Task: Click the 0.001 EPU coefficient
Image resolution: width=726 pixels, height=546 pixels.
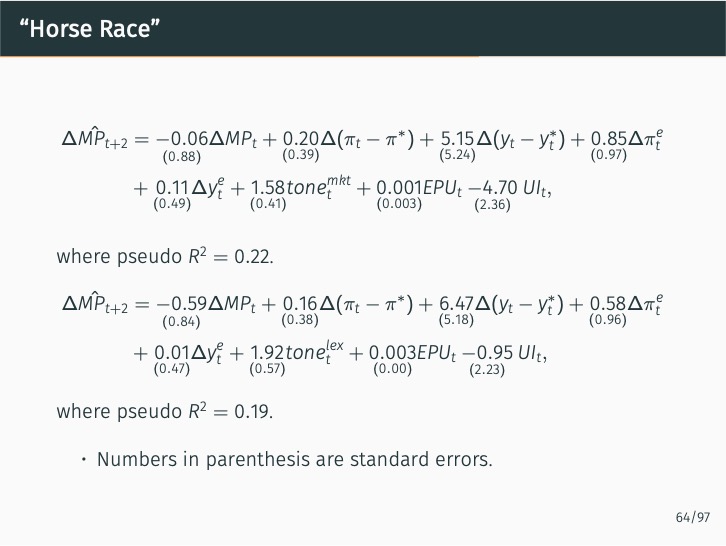Action: tap(398, 187)
